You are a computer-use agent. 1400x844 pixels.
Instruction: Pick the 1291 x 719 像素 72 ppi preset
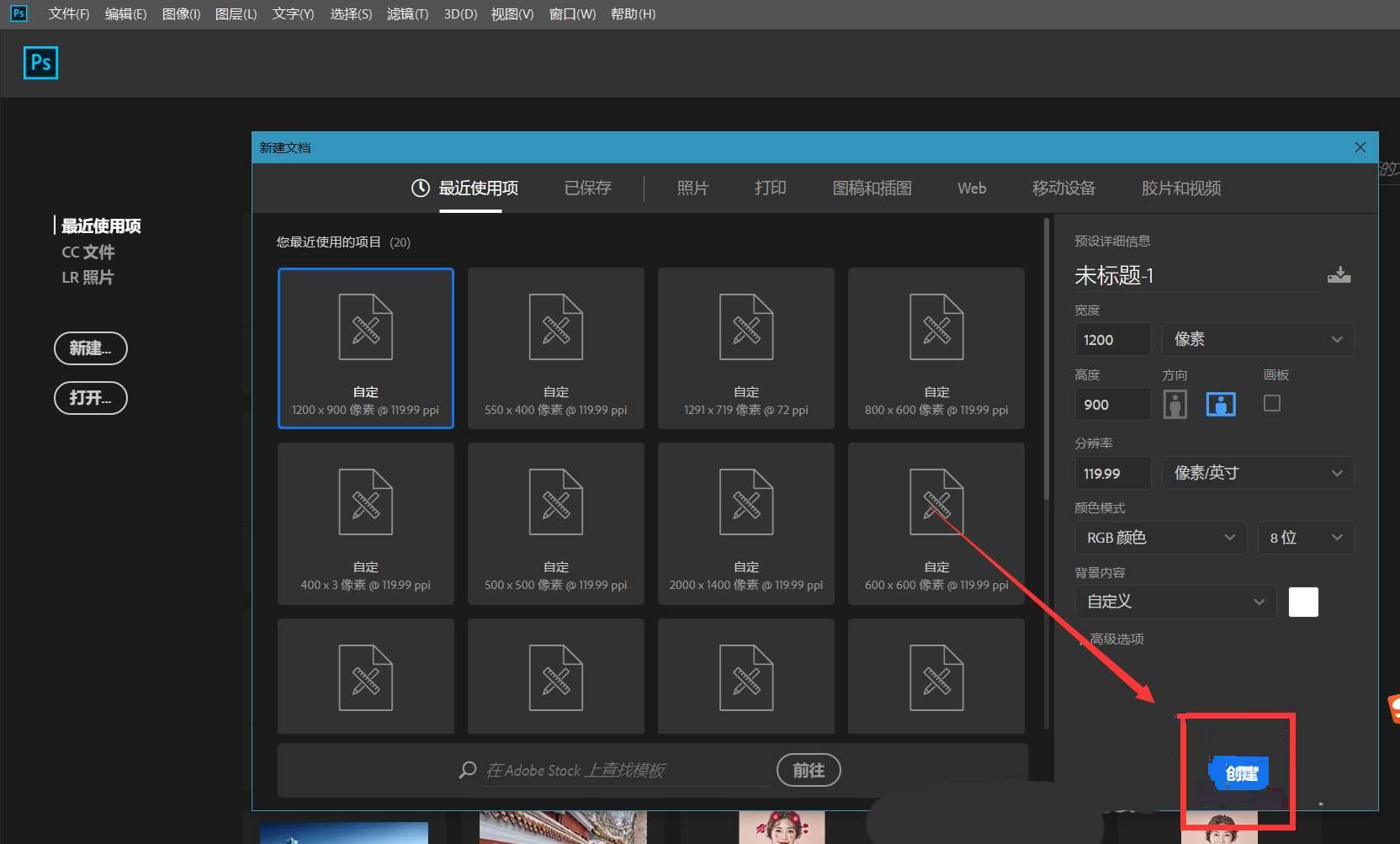(x=746, y=348)
